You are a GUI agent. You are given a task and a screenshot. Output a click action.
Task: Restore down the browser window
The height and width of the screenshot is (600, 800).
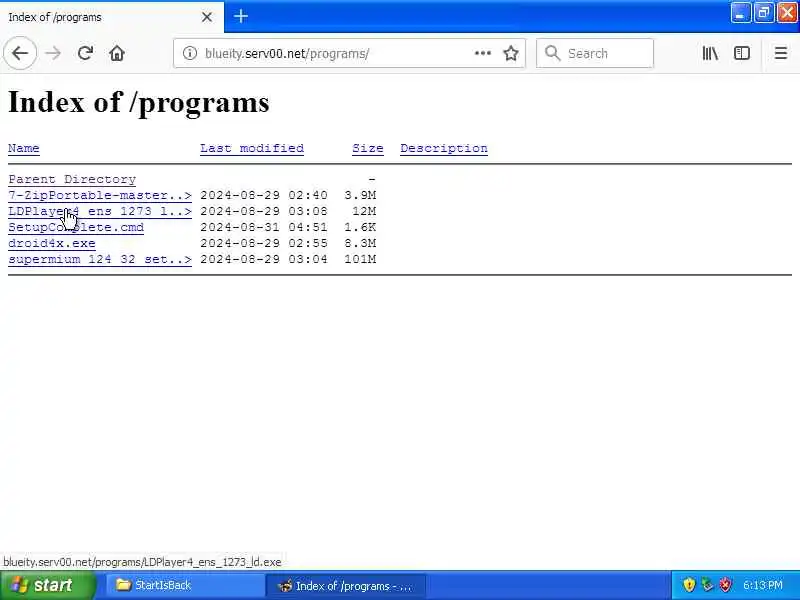[764, 13]
